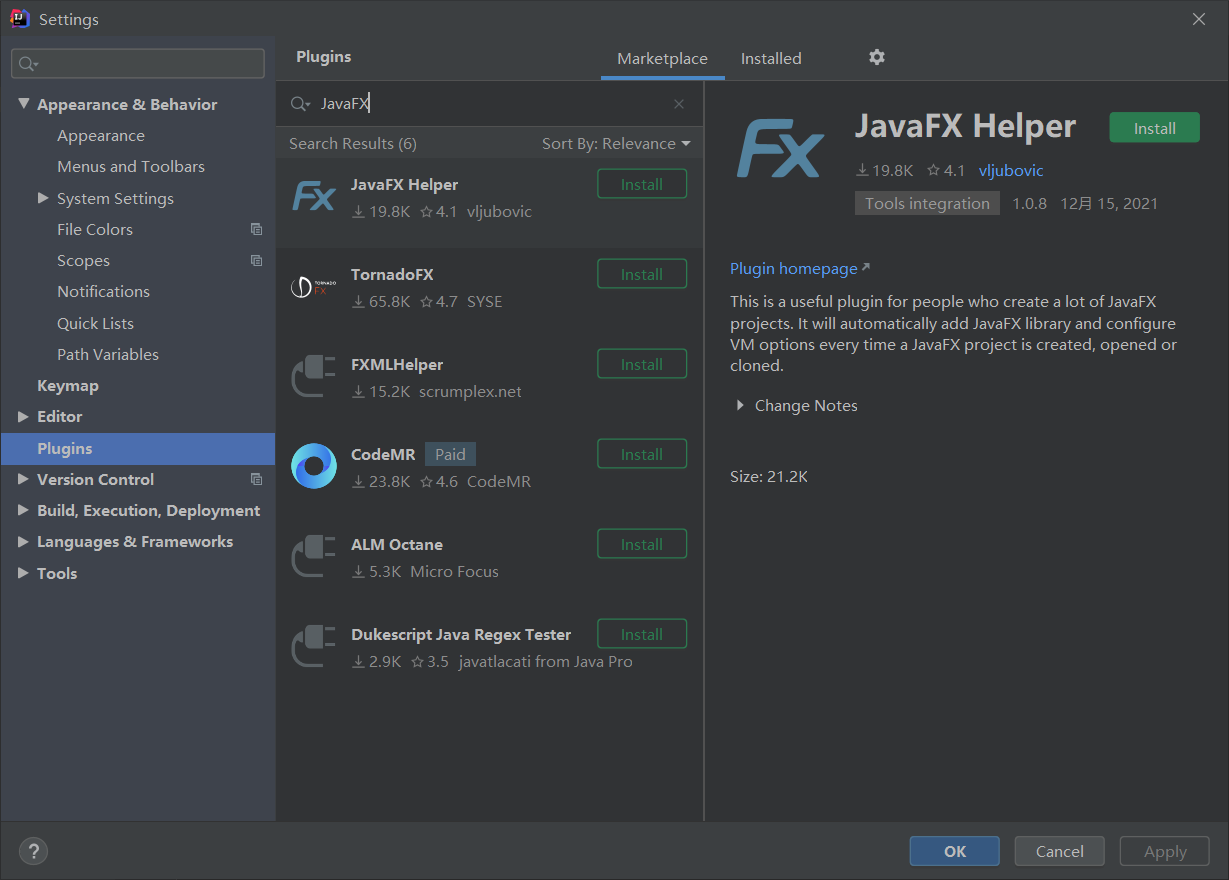Expand the Tools settings node

[x=24, y=573]
